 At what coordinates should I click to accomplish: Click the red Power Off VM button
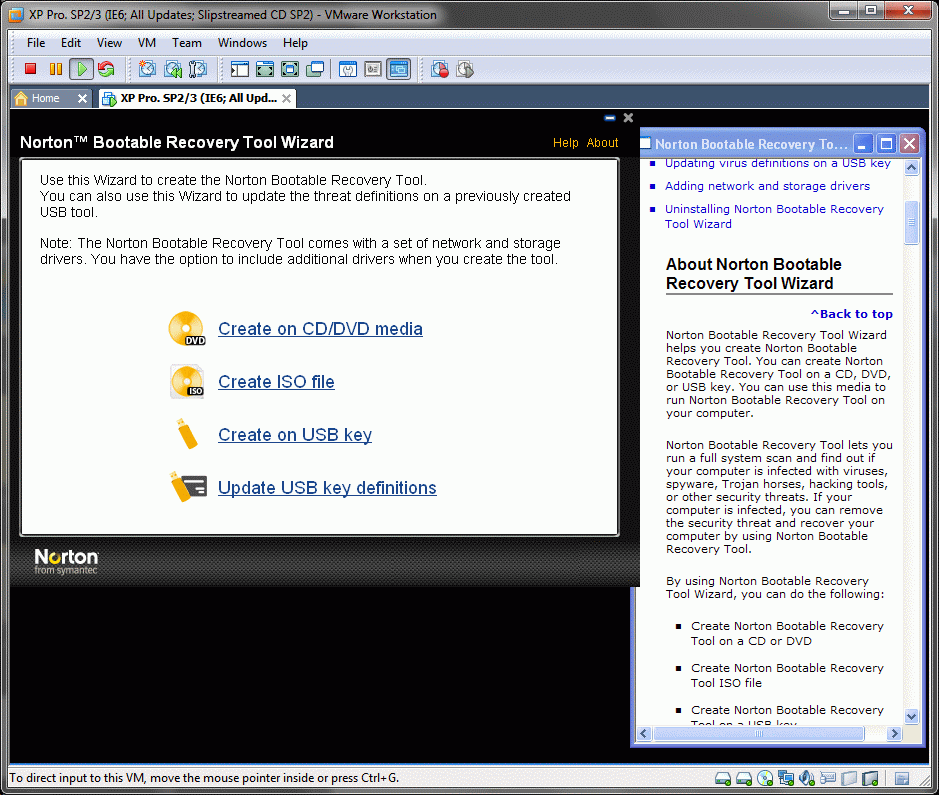tap(30, 69)
